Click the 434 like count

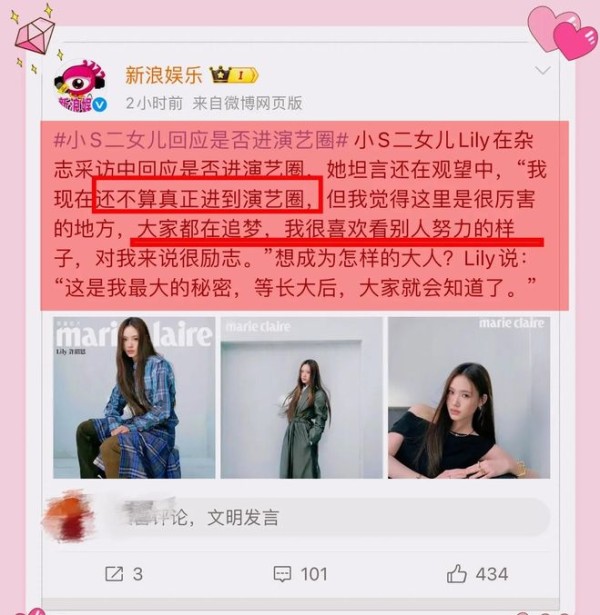click(492, 574)
